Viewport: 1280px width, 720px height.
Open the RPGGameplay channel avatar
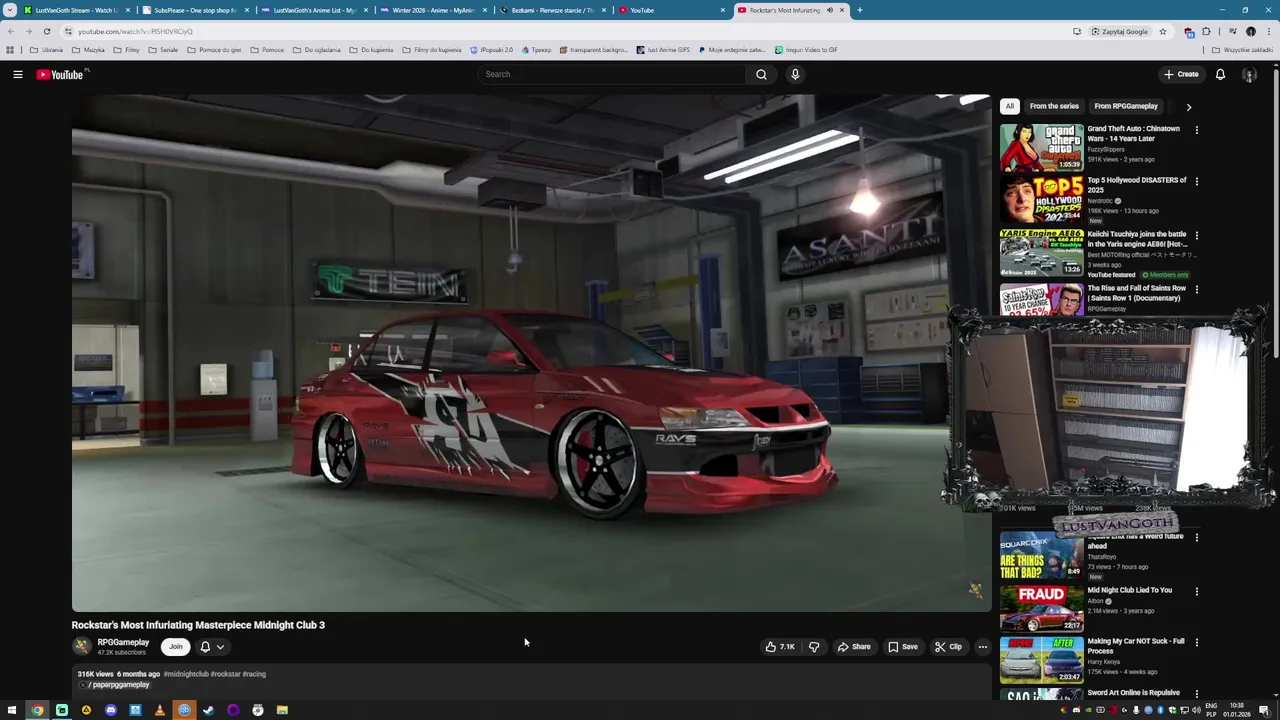coord(82,647)
